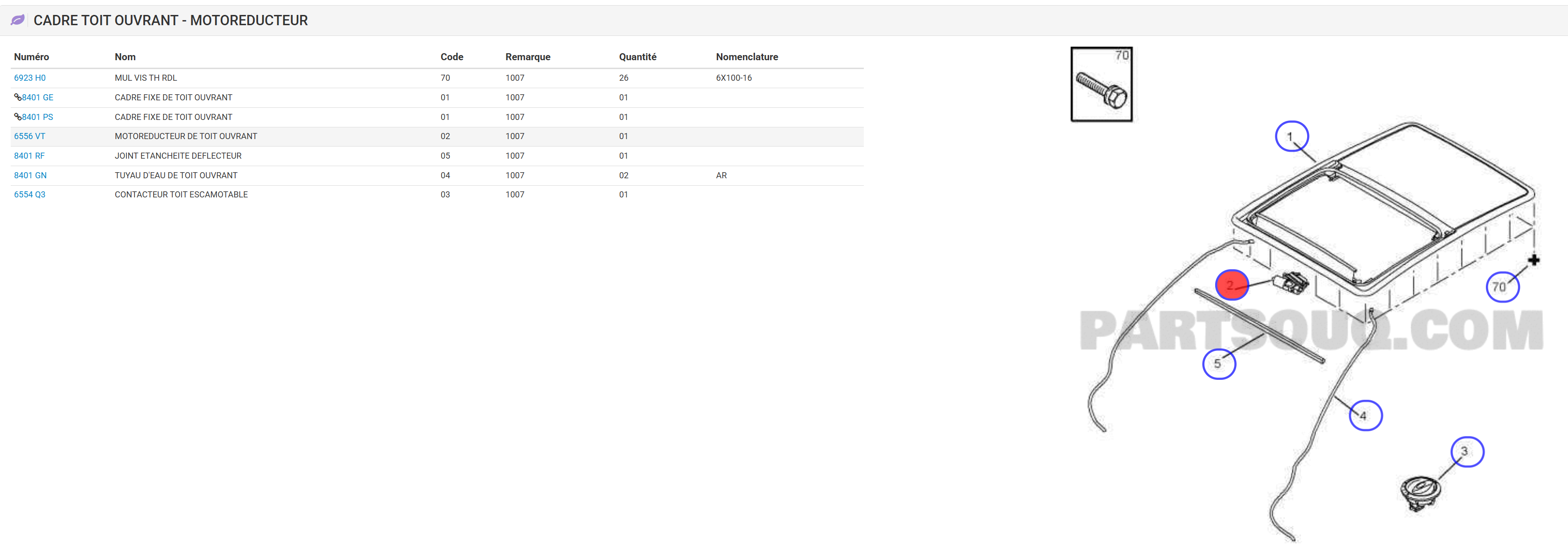The image size is (1568, 560).
Task: Click the TUYAU D'EAU DE TOIT OUVRANT row
Action: coord(176,175)
